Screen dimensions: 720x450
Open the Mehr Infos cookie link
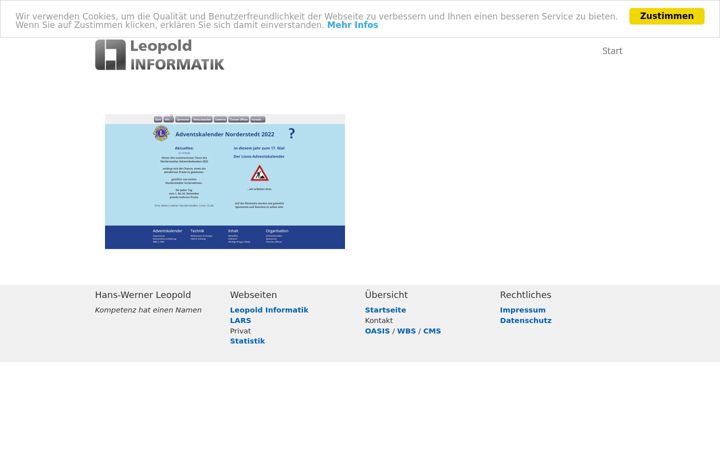tap(352, 25)
